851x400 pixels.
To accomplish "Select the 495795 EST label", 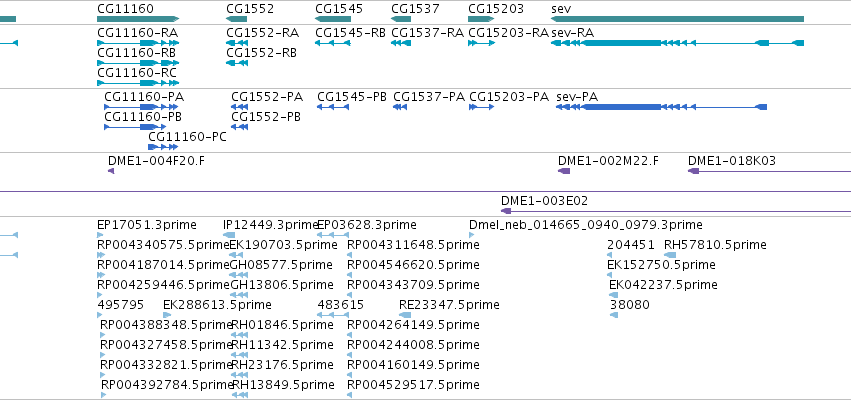I will 120,305.
